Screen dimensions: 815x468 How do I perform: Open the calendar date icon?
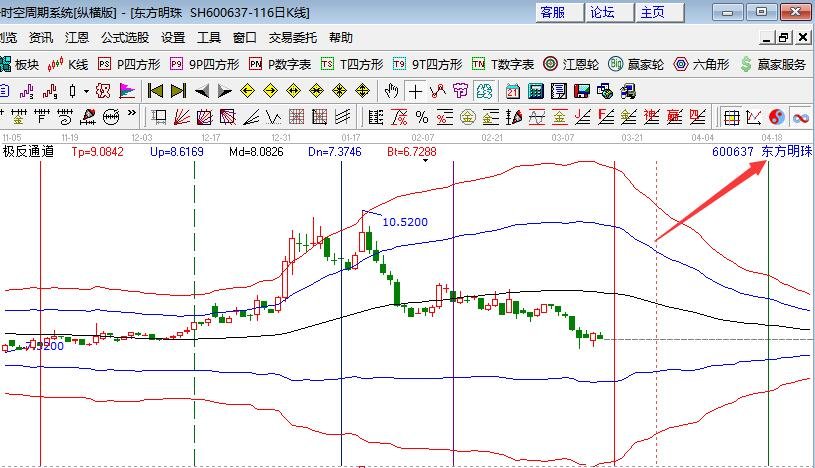point(512,92)
